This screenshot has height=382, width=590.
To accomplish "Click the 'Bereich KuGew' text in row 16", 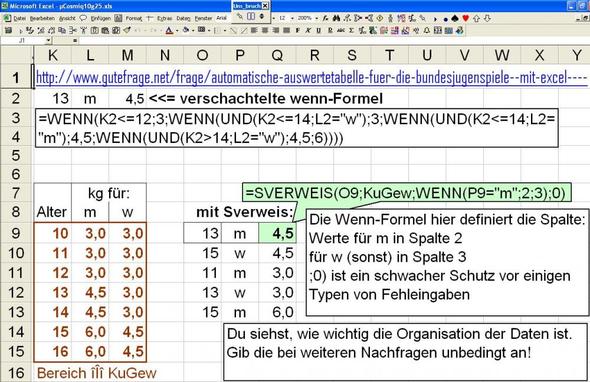I will point(97,373).
